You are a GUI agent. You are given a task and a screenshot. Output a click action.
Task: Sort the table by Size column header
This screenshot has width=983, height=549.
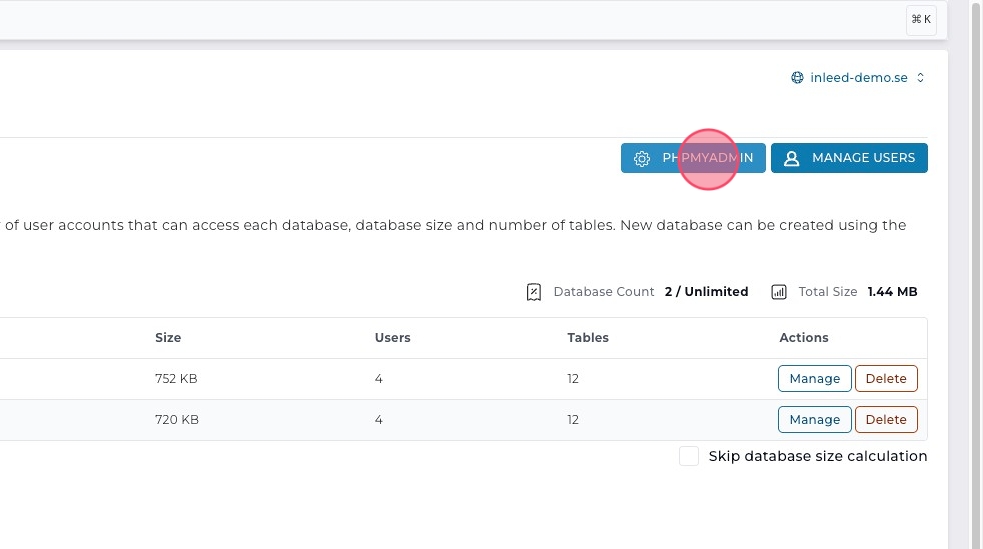(168, 338)
